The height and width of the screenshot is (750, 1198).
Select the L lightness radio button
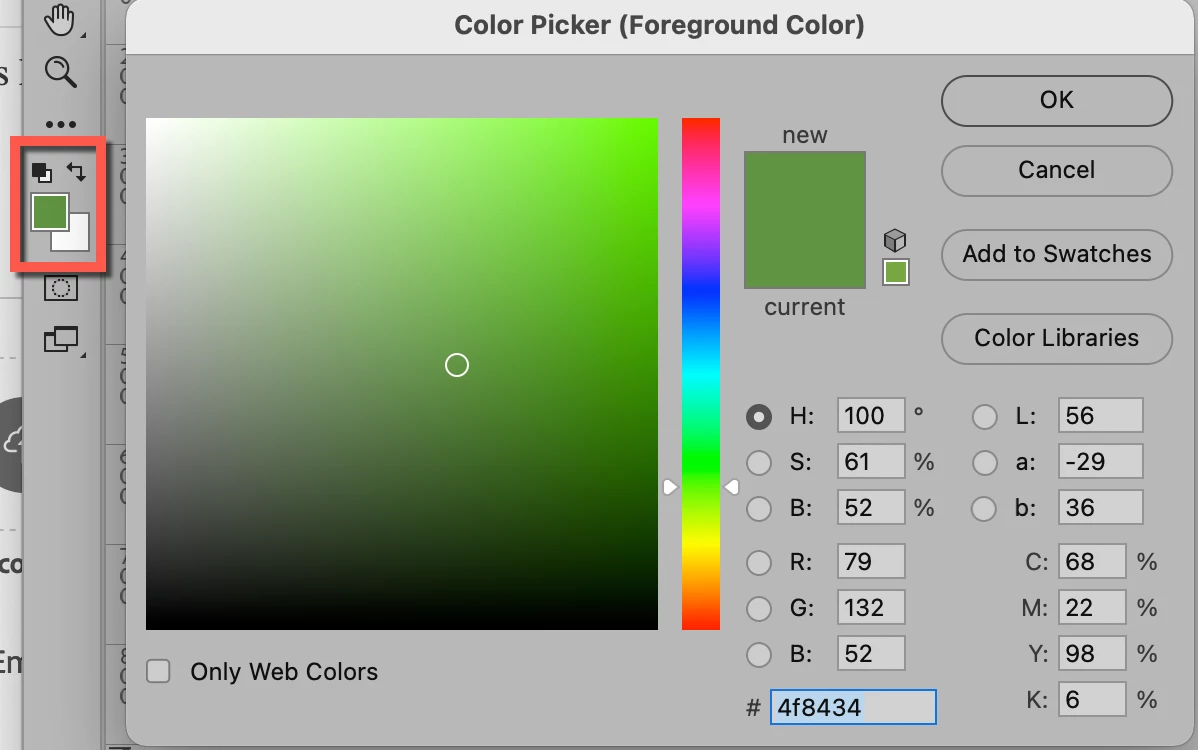point(984,417)
